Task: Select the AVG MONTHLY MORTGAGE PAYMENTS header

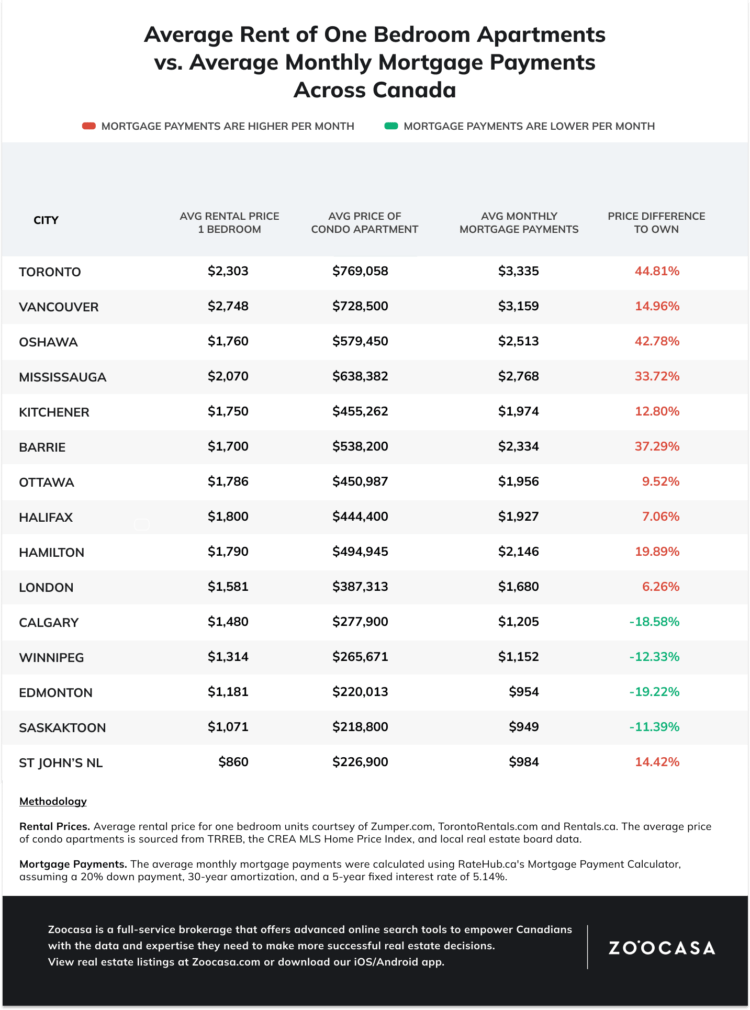Action: pos(519,223)
